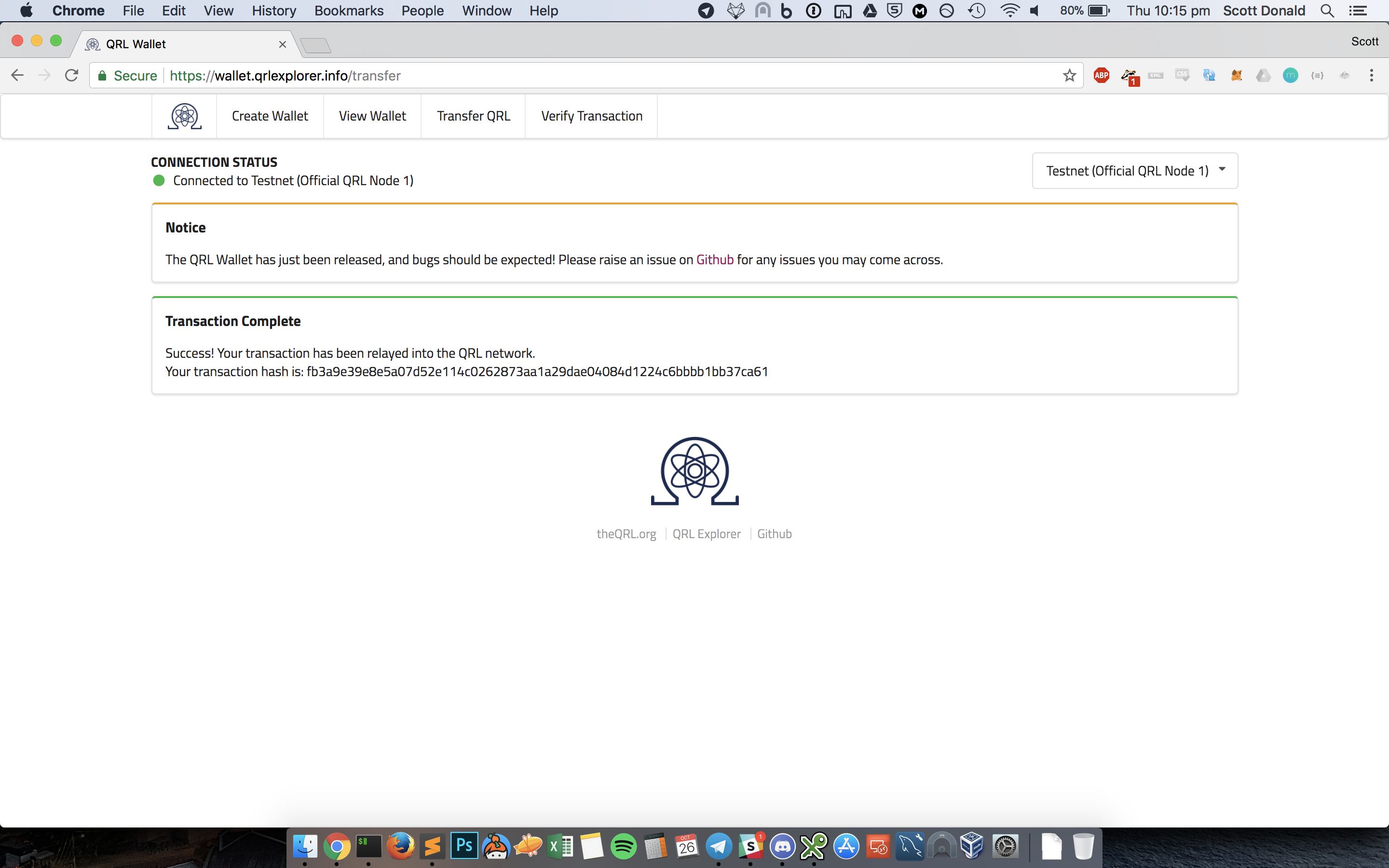Select the Transfer QRL tab
The width and height of the screenshot is (1389, 868).
(474, 116)
